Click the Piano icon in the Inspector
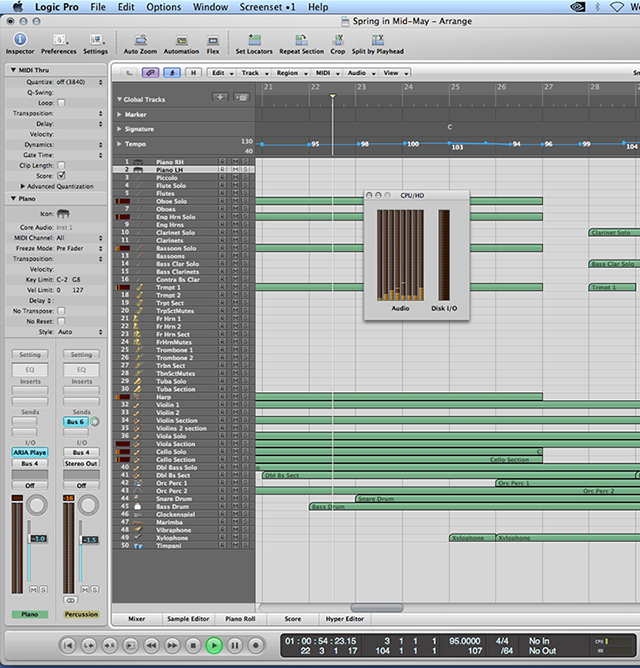Image resolution: width=640 pixels, height=668 pixels. [x=63, y=213]
